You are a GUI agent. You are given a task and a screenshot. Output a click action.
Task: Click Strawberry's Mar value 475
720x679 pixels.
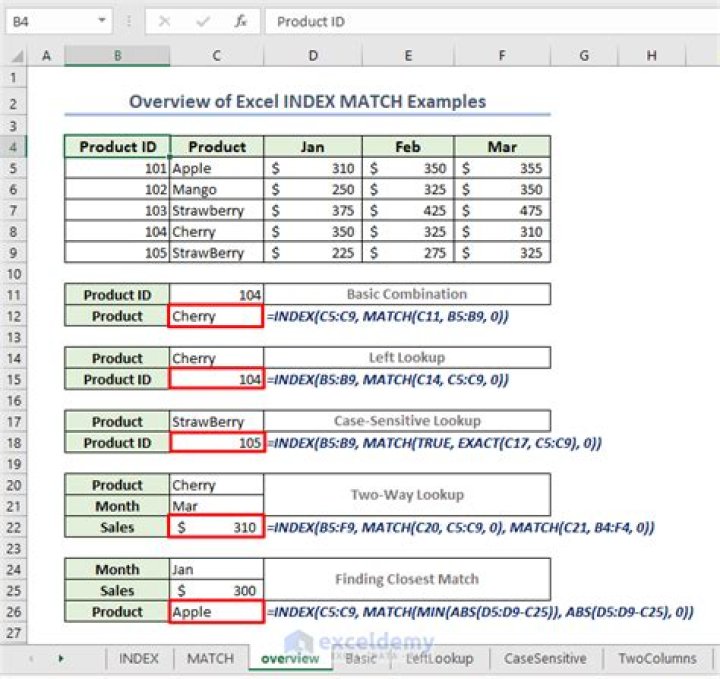pyautogui.click(x=502, y=211)
